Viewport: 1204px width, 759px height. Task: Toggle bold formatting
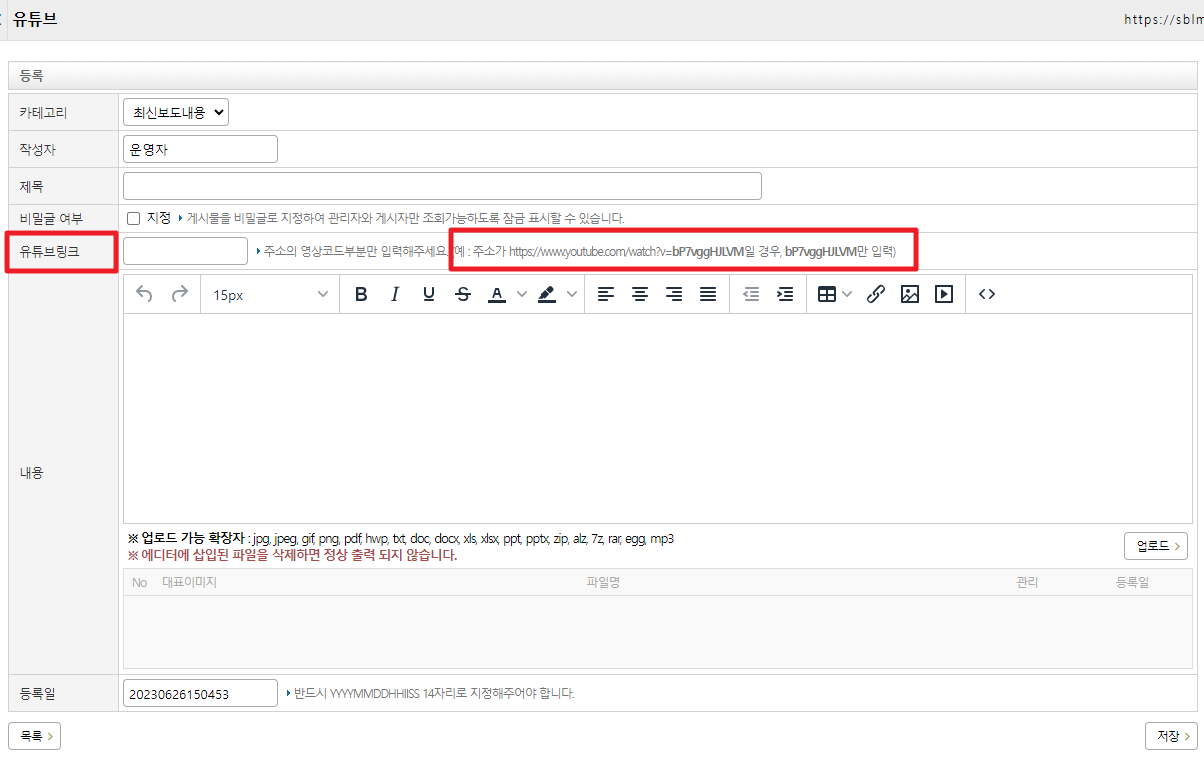click(361, 294)
